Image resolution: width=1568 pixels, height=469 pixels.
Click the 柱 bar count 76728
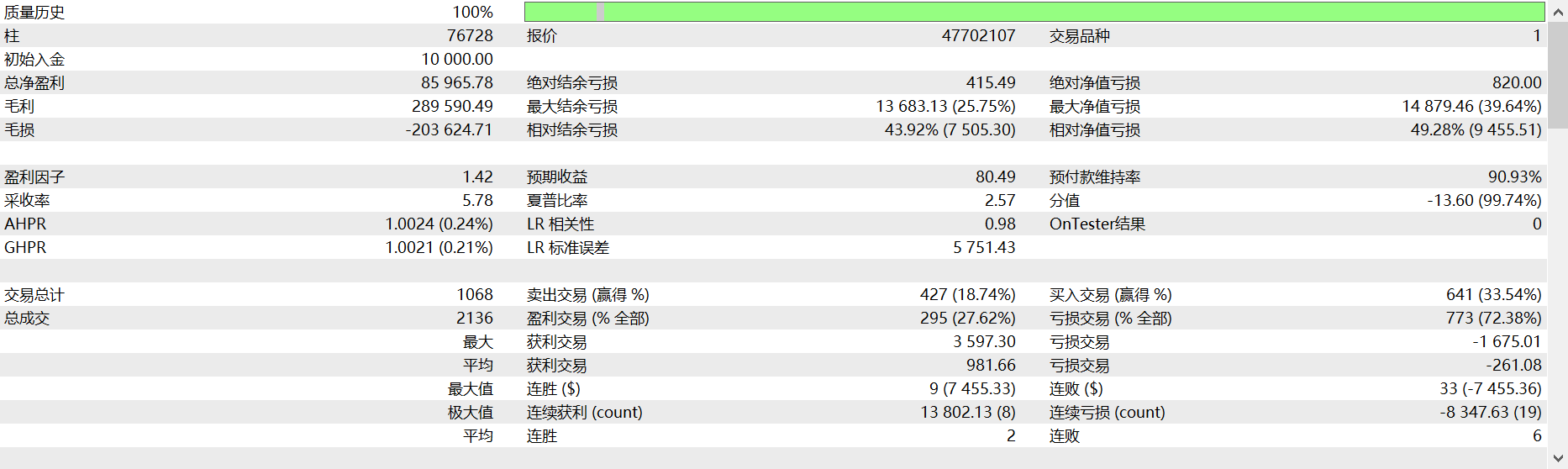tap(470, 36)
